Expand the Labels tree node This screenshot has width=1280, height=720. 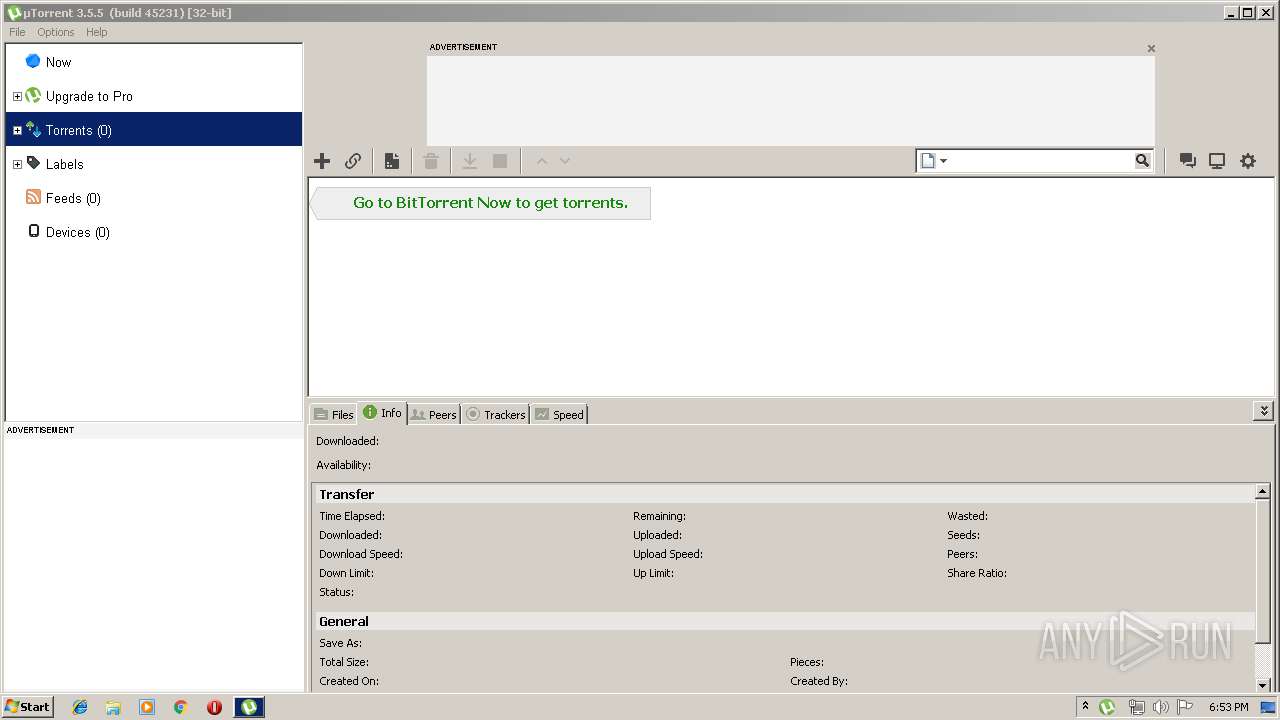17,164
